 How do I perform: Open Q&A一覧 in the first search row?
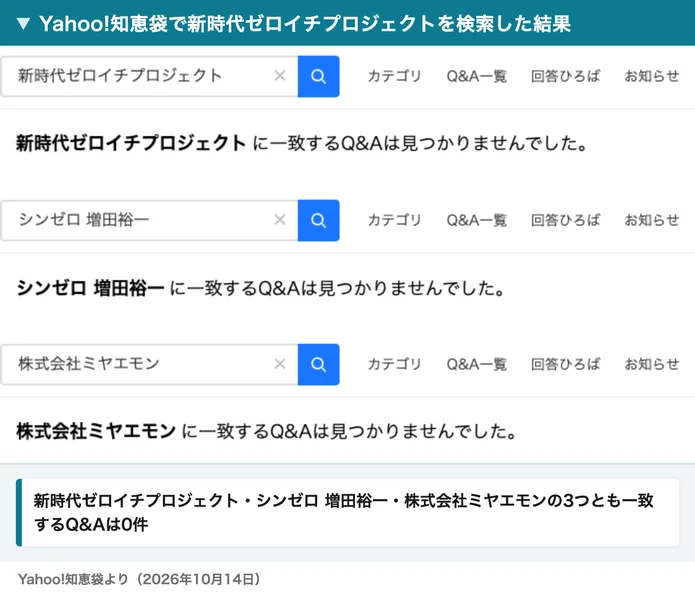476,76
